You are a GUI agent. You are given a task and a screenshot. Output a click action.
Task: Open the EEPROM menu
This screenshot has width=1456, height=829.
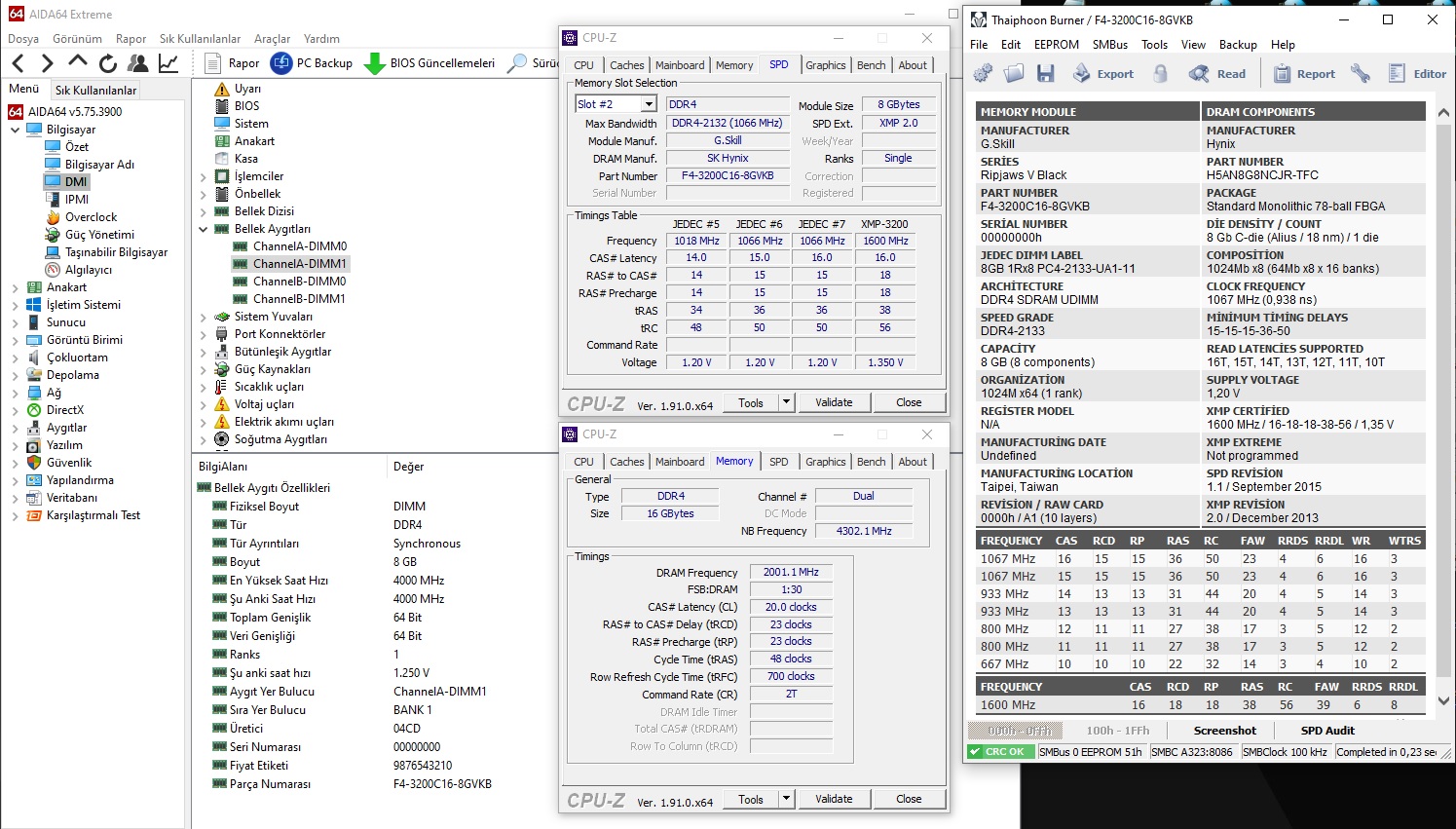1057,45
